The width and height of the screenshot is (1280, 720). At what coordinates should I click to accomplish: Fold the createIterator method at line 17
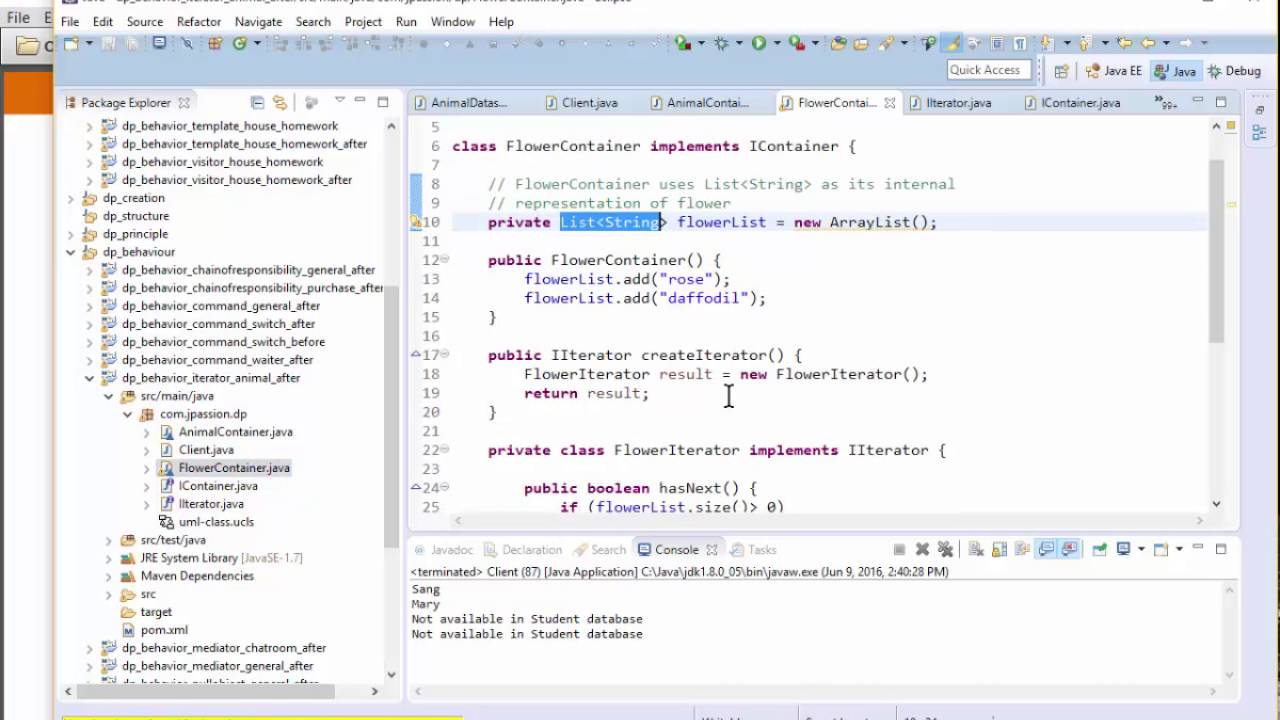click(445, 355)
